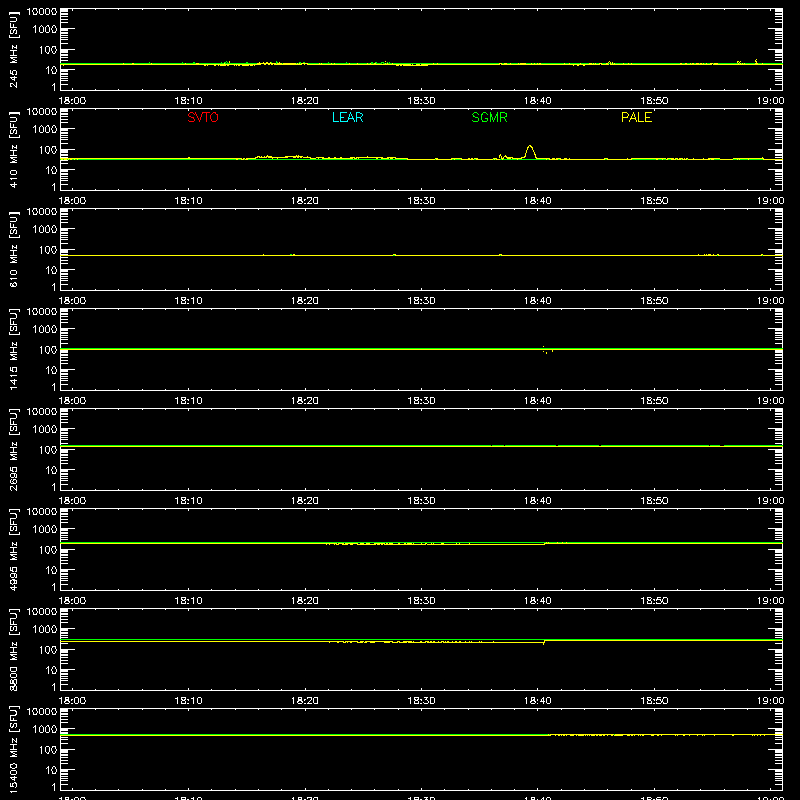The height and width of the screenshot is (800, 800).
Task: Select the 1415 MHz [SFU] axis title
Action: click(13, 349)
